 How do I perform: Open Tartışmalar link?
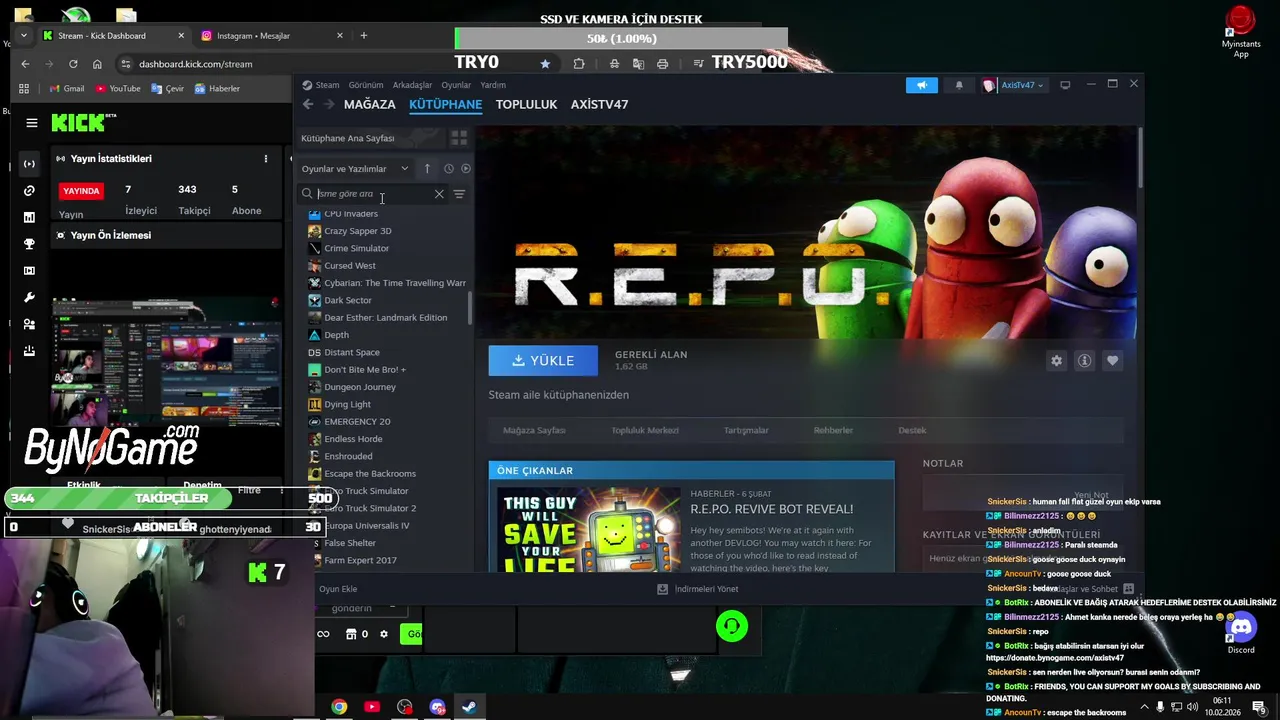tap(746, 430)
